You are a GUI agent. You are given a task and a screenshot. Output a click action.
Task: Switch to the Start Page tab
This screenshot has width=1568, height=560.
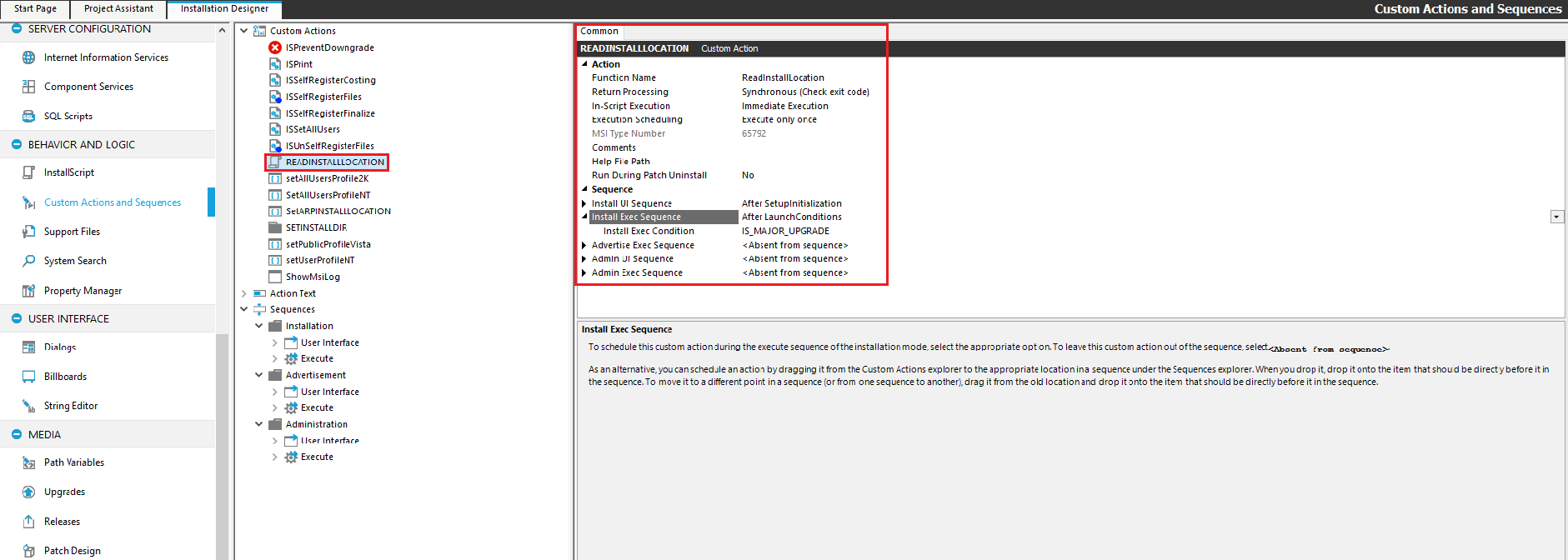tap(36, 8)
